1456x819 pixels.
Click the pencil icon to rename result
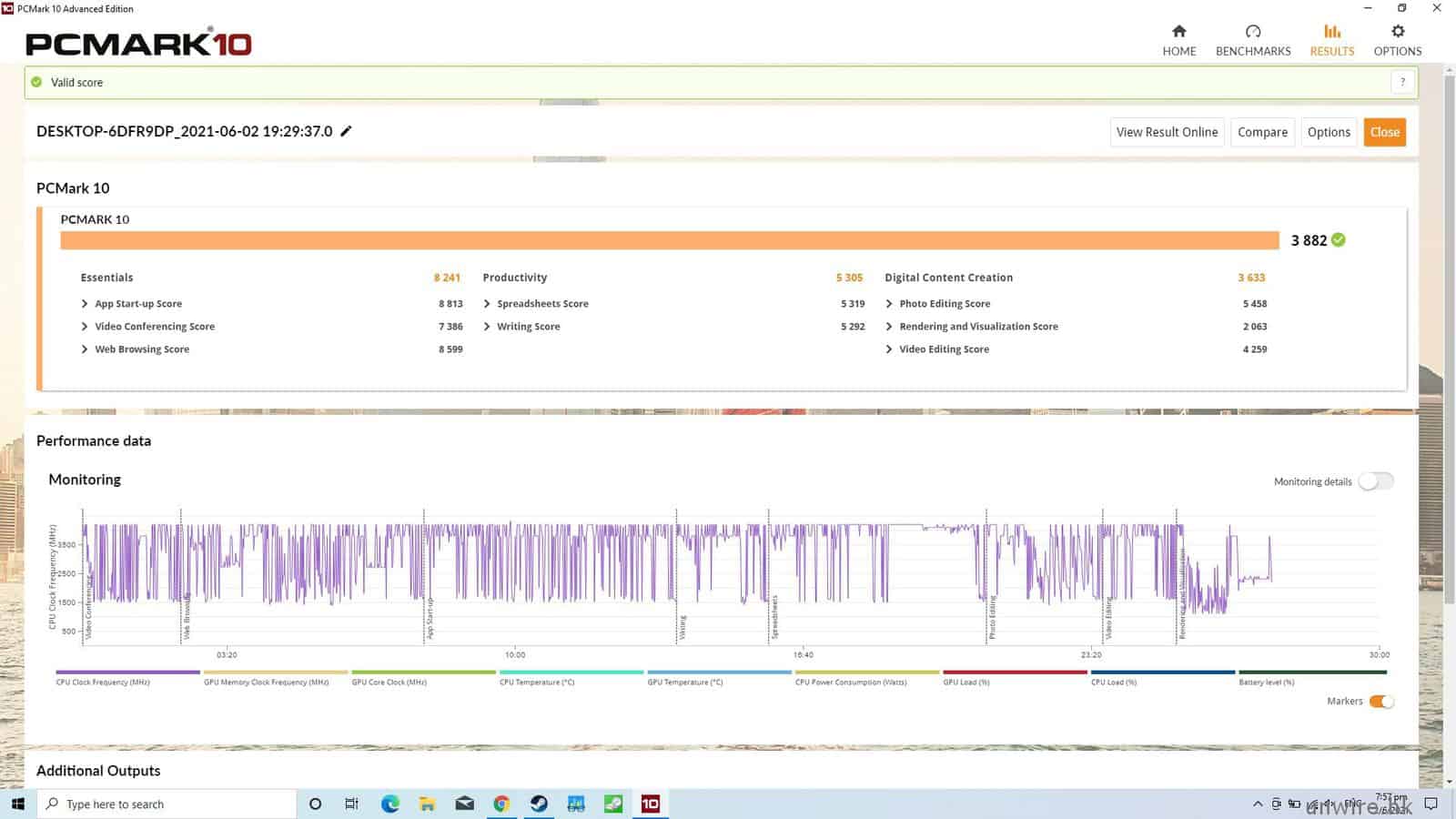click(346, 131)
